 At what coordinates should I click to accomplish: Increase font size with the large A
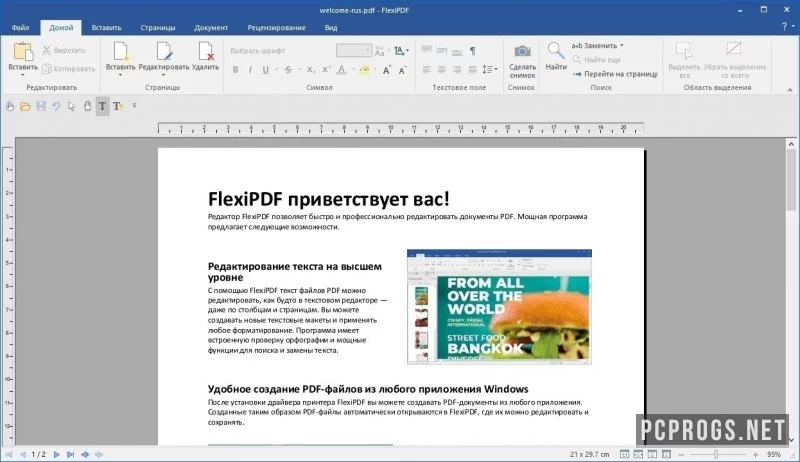click(x=387, y=70)
